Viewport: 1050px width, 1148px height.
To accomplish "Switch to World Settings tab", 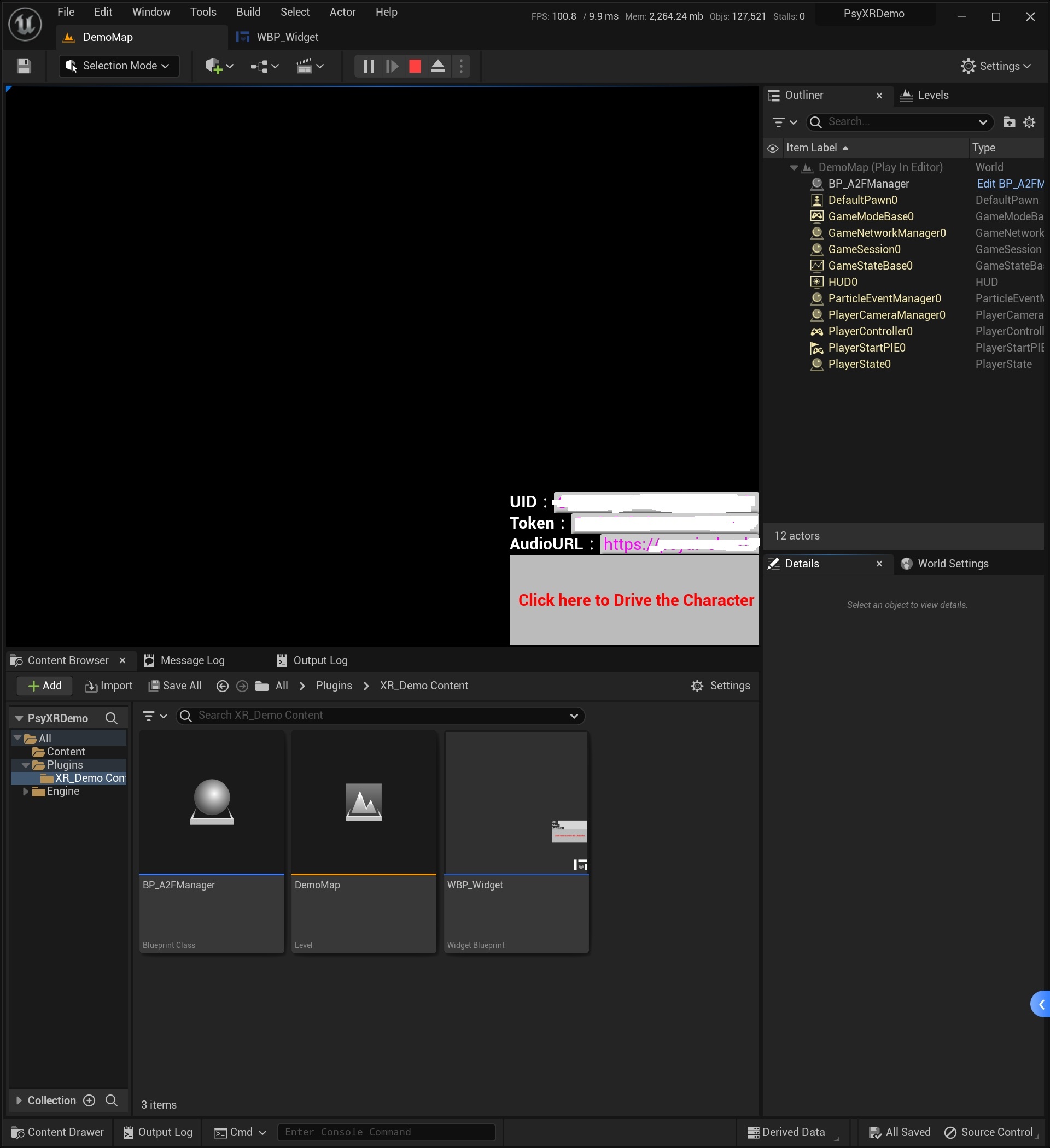I will 944,563.
